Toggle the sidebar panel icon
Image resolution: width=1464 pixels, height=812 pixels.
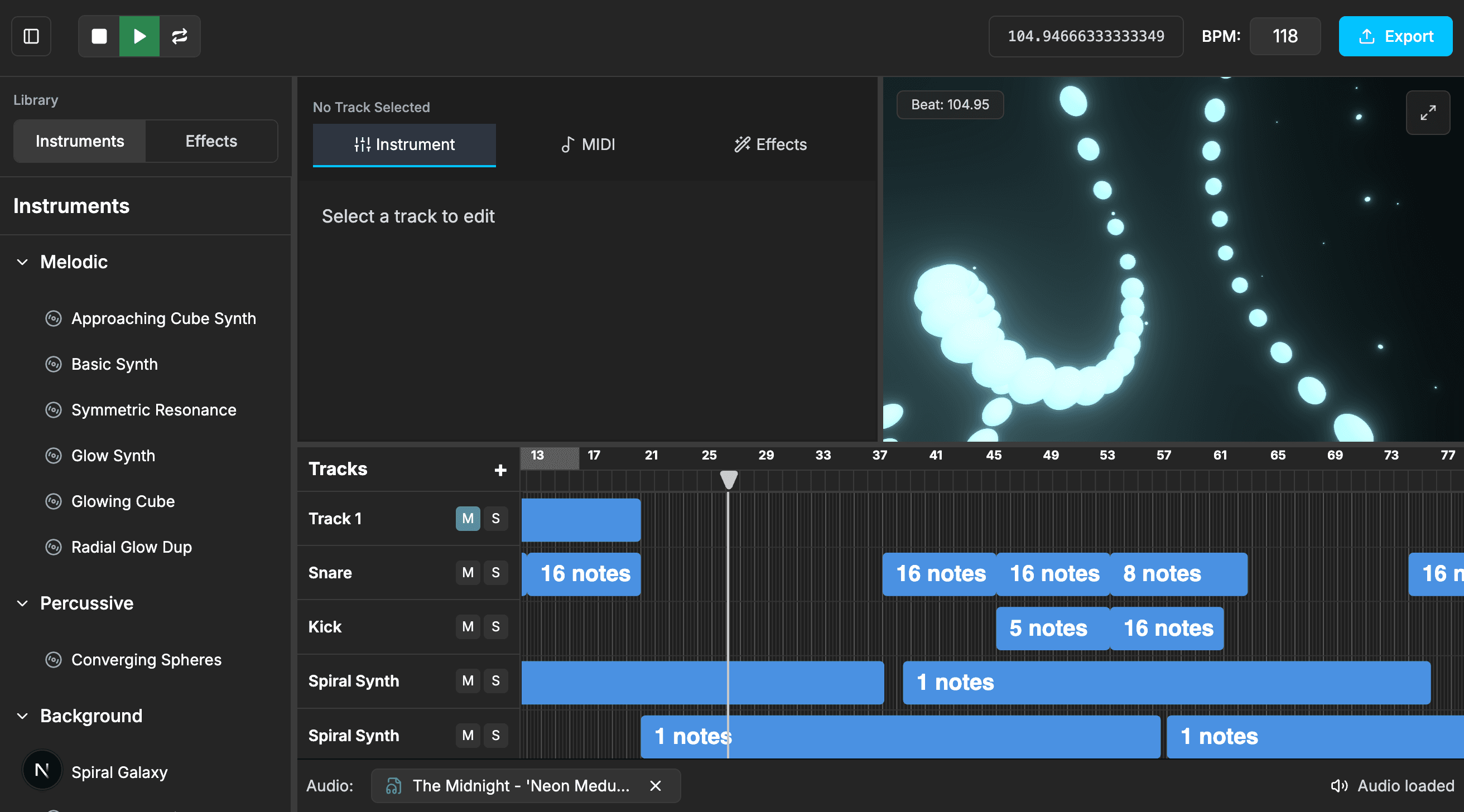click(31, 36)
